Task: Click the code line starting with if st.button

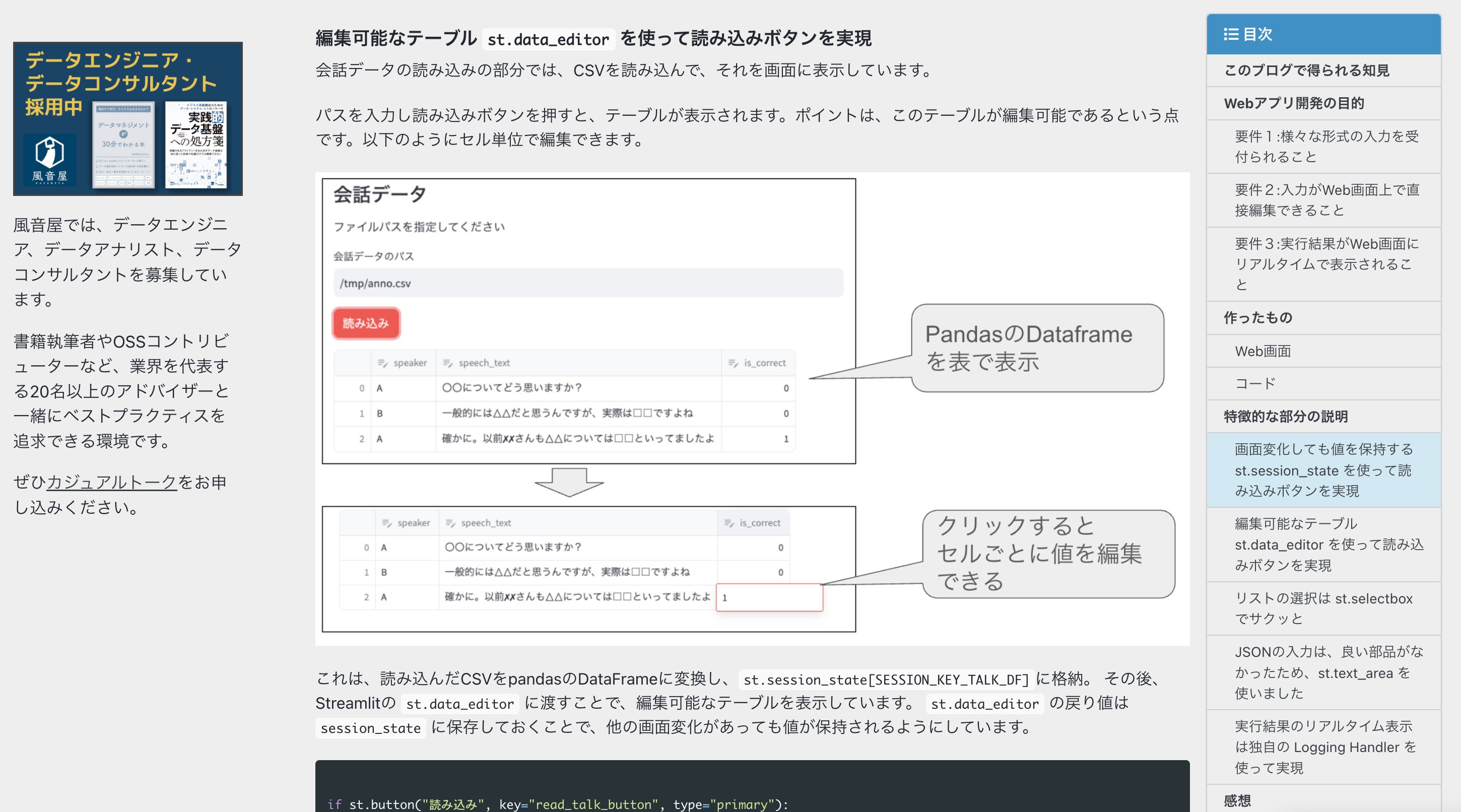Action: (558, 804)
